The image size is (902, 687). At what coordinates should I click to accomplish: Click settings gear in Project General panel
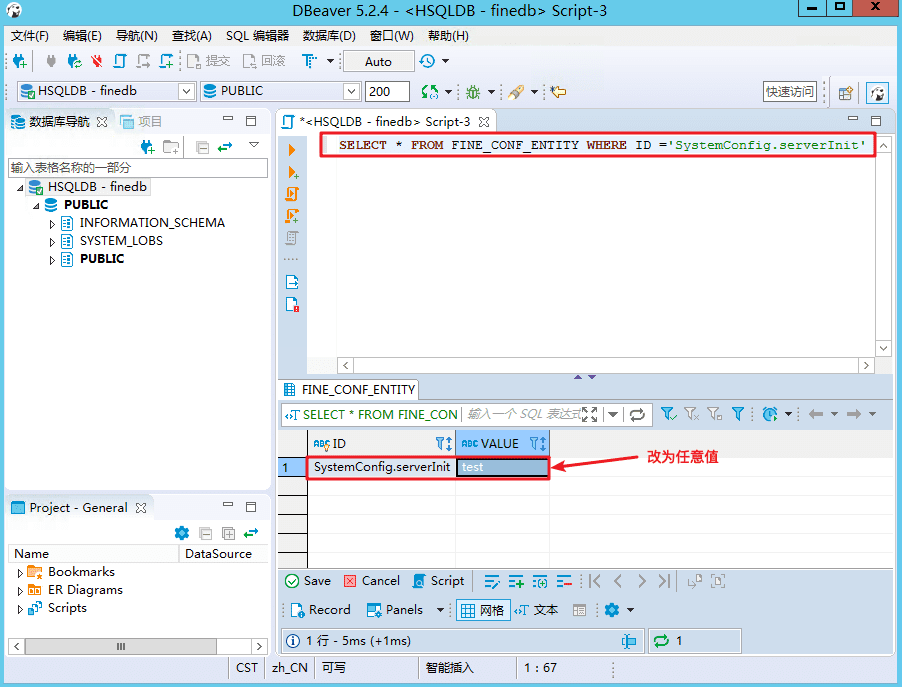pyautogui.click(x=182, y=533)
